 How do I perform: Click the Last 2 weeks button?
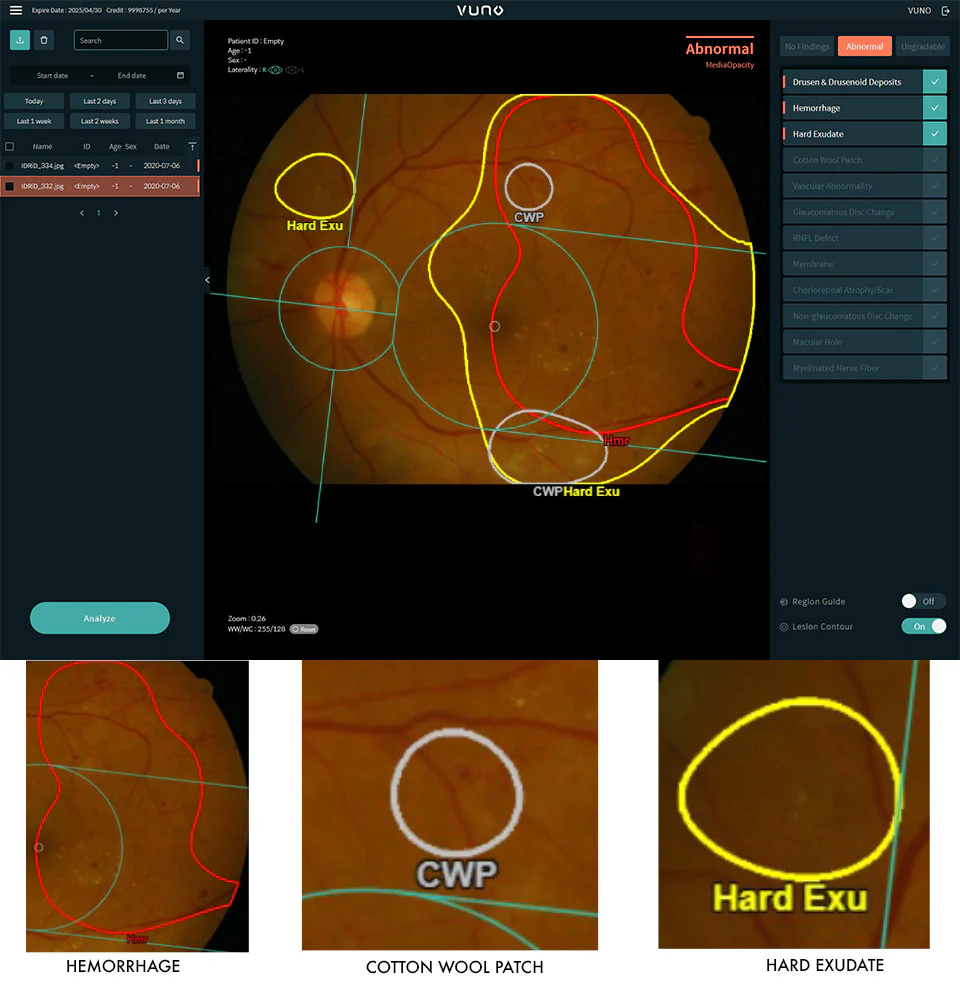tap(100, 121)
